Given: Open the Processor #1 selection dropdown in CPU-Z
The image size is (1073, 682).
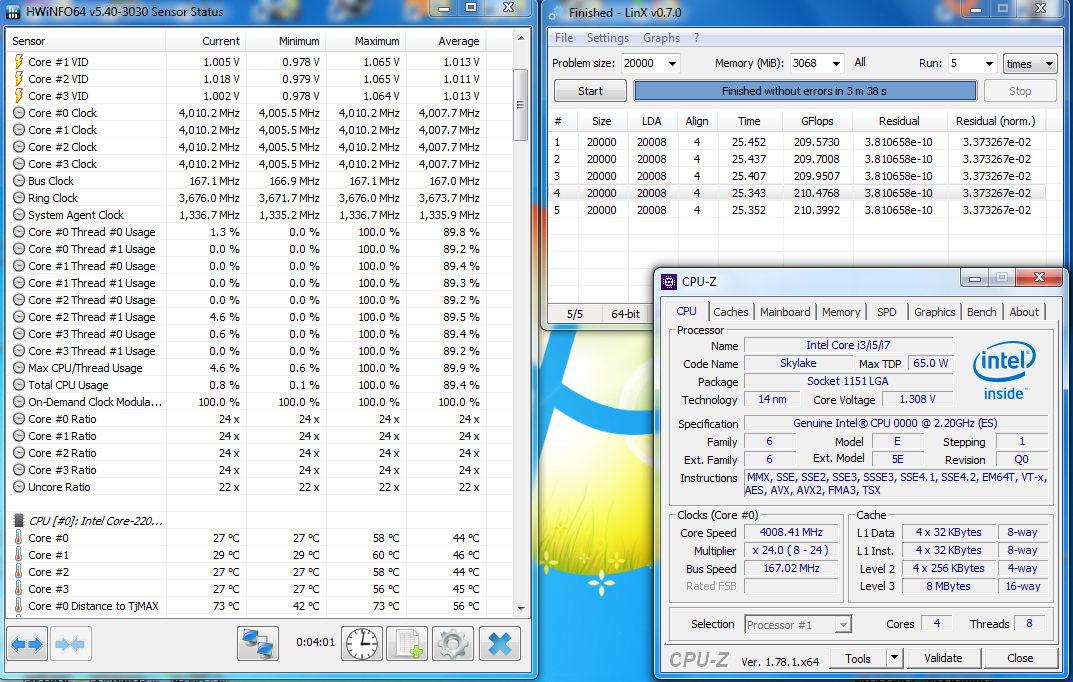Looking at the screenshot, I should pyautogui.click(x=843, y=625).
